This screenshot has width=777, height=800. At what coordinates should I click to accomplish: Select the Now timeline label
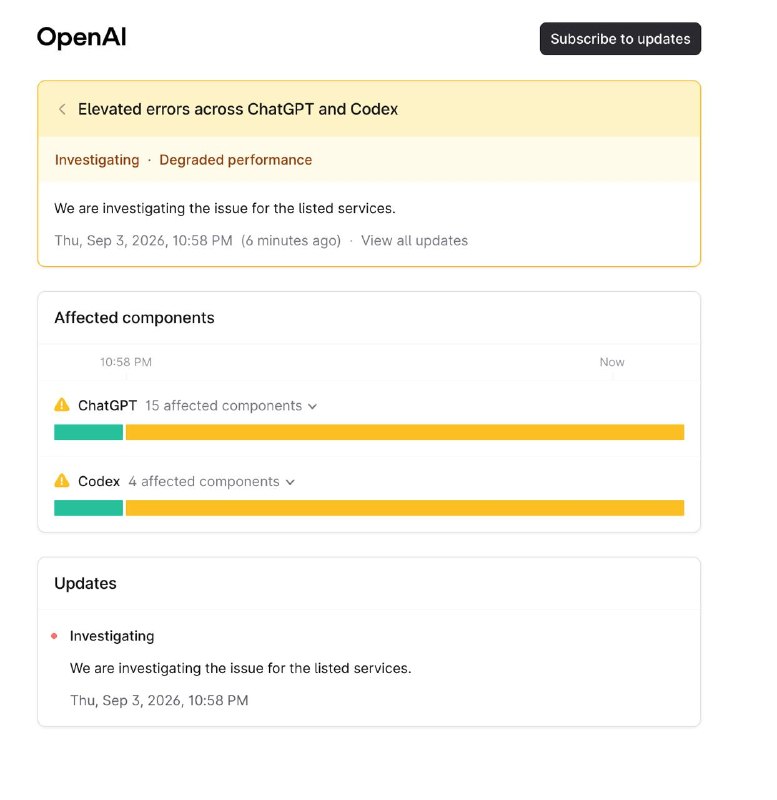point(612,362)
